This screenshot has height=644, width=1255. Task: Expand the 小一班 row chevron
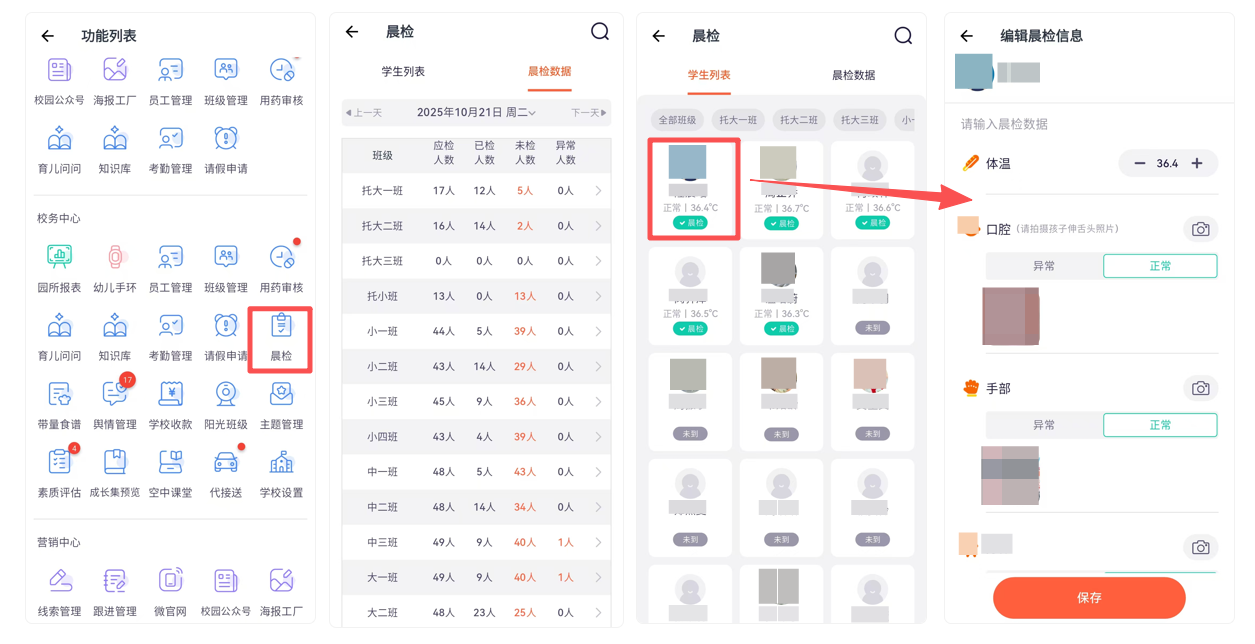pos(598,332)
